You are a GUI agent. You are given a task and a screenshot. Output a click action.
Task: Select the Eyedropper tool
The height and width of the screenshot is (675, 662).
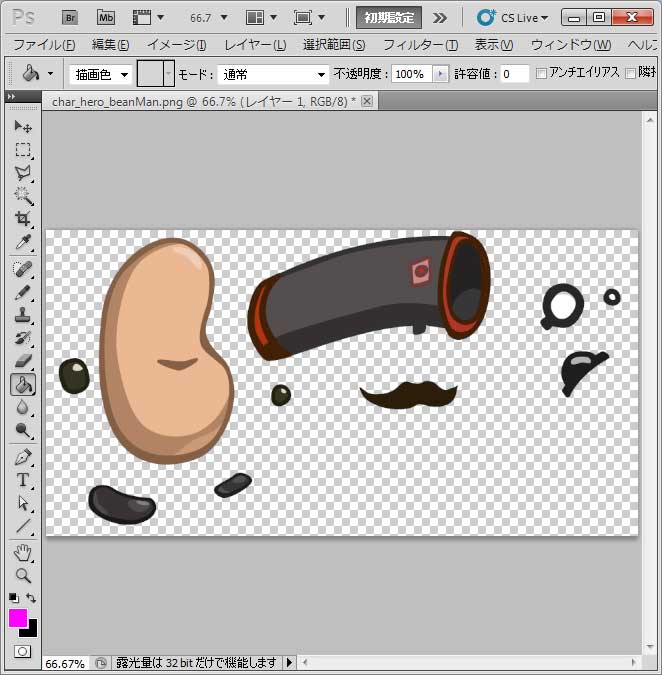click(23, 242)
